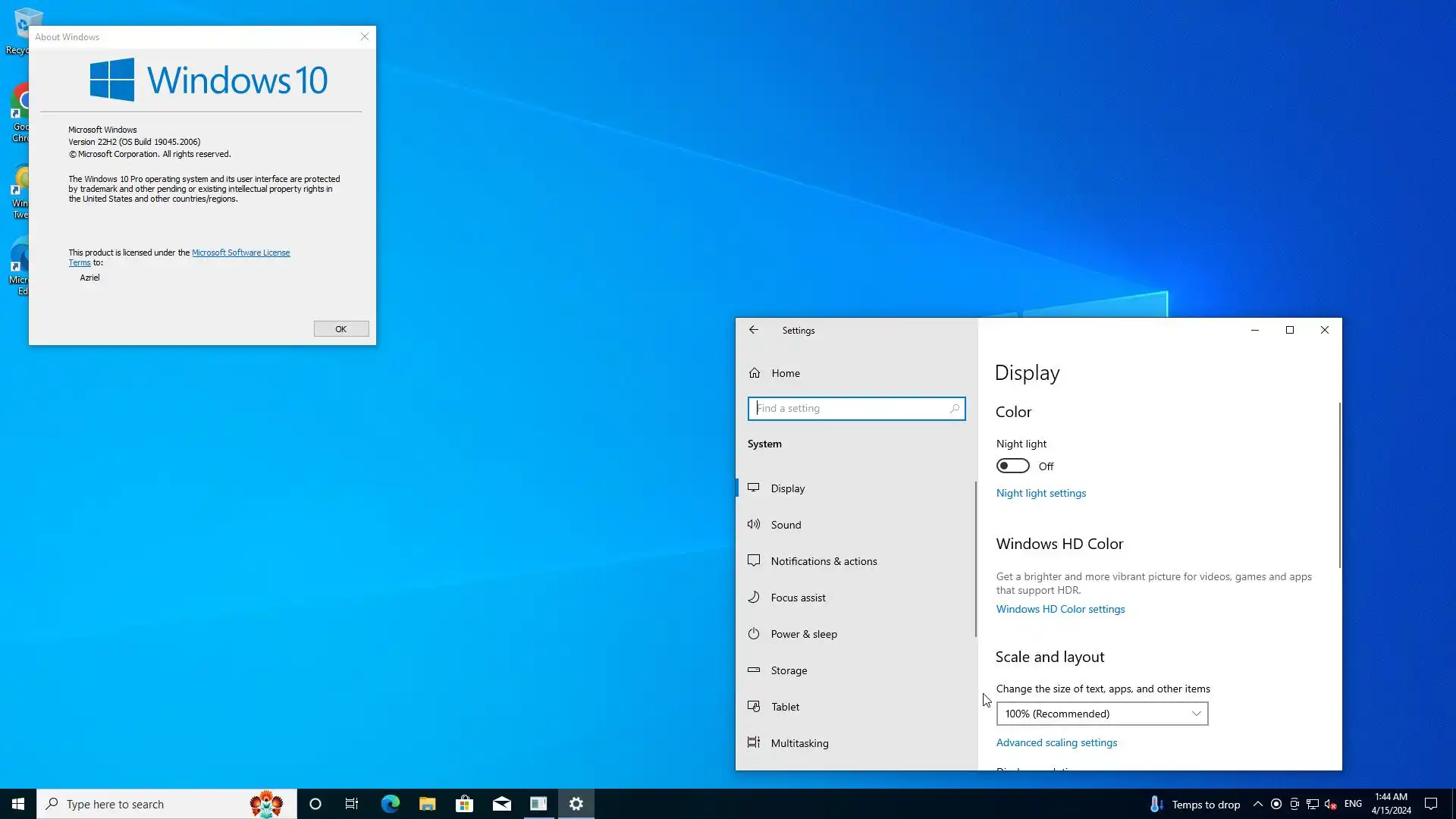Open Microsoft Store from the taskbar
The width and height of the screenshot is (1456, 819).
464,804
